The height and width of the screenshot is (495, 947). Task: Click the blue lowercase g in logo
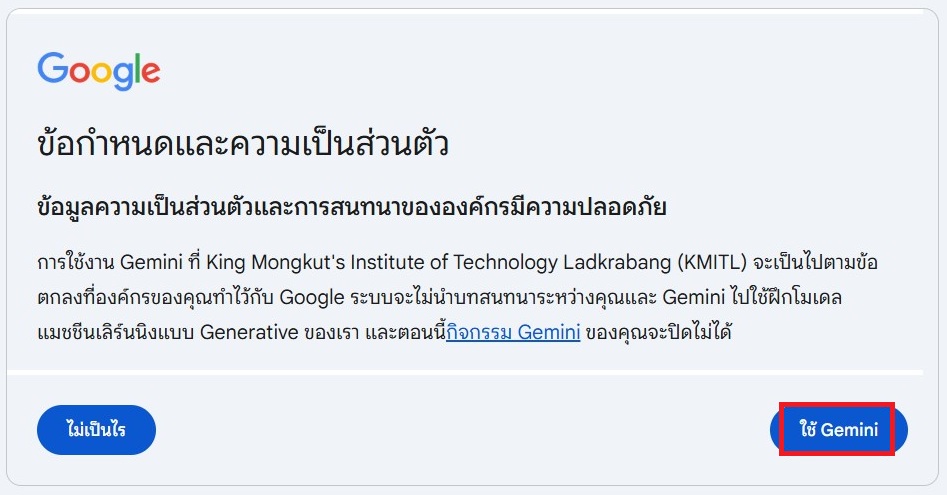123,75
